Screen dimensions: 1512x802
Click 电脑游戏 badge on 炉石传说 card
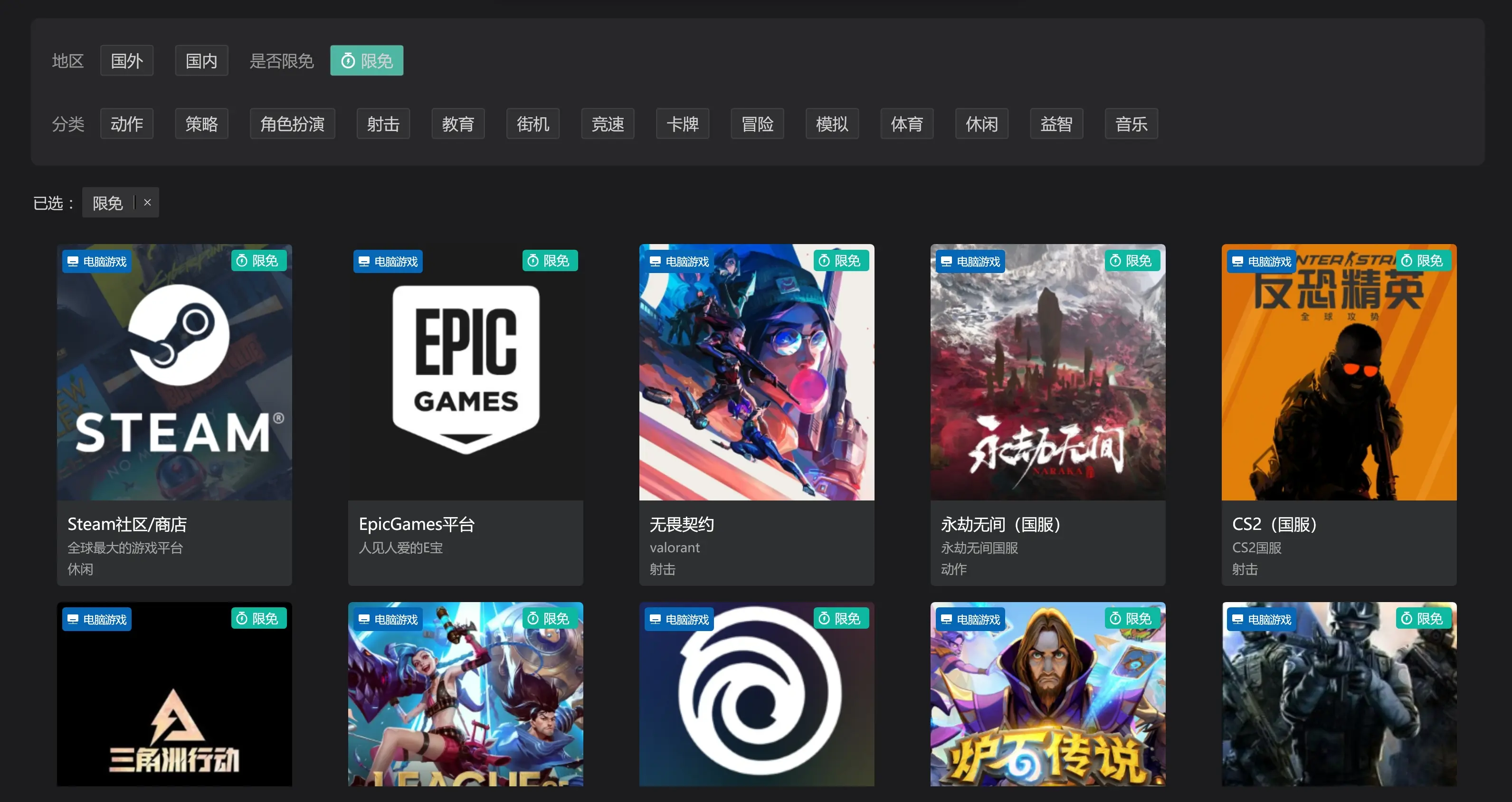coord(970,619)
